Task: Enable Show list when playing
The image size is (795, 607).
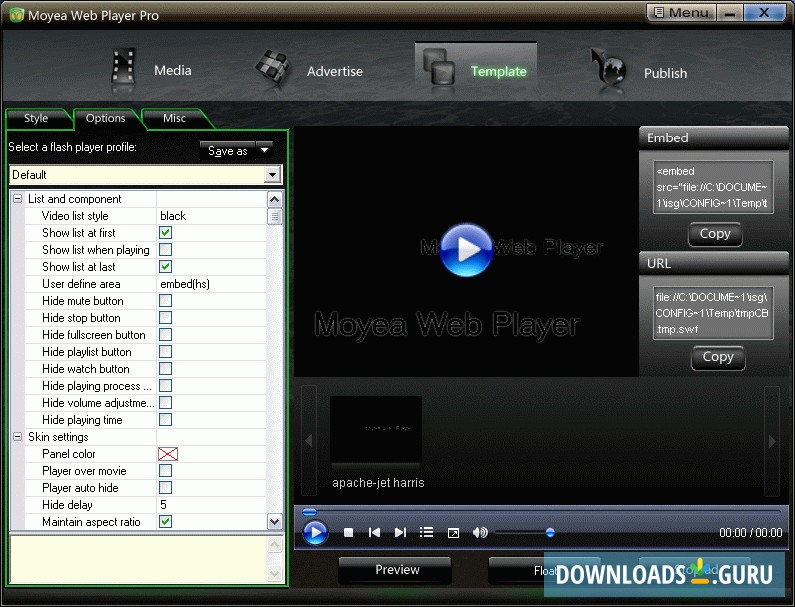Action: click(x=165, y=249)
